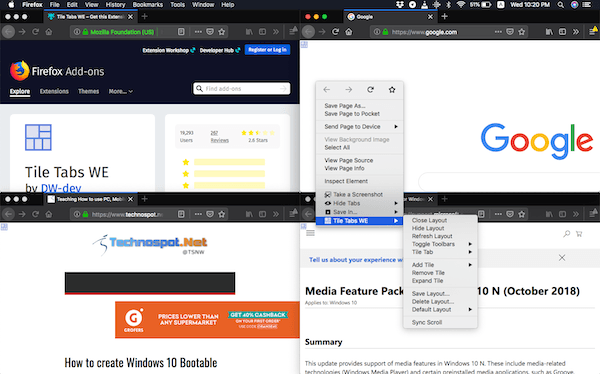
Task: Expand Toggle Toolbars submenu
Action: coord(440,244)
